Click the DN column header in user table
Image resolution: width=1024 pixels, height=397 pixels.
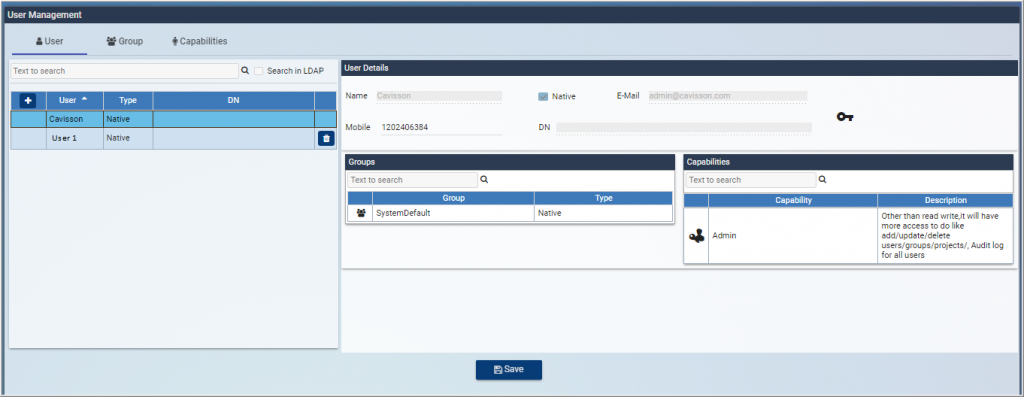[x=234, y=101]
